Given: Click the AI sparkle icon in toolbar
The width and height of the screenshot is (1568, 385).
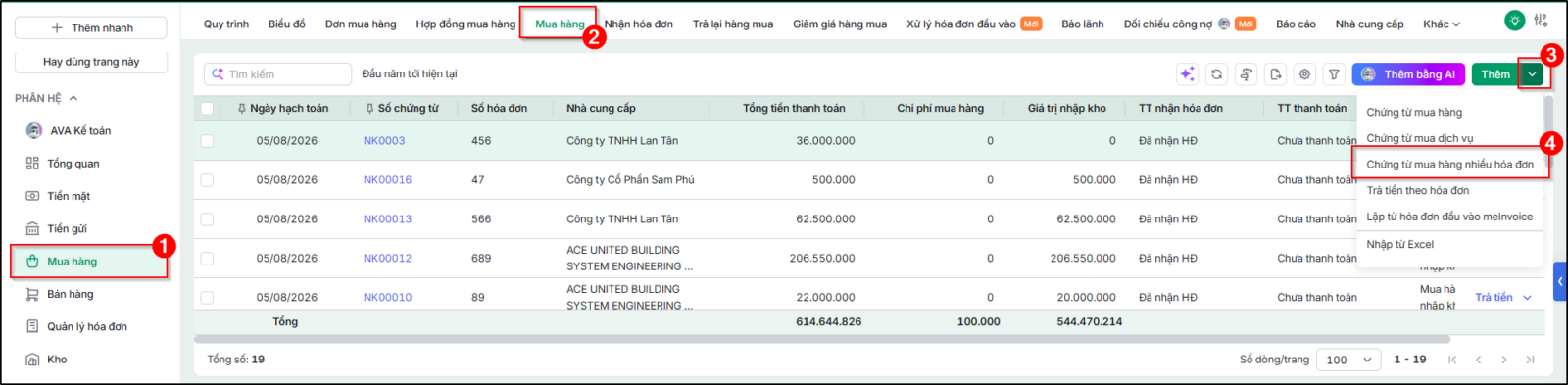Looking at the screenshot, I should click(x=1188, y=74).
